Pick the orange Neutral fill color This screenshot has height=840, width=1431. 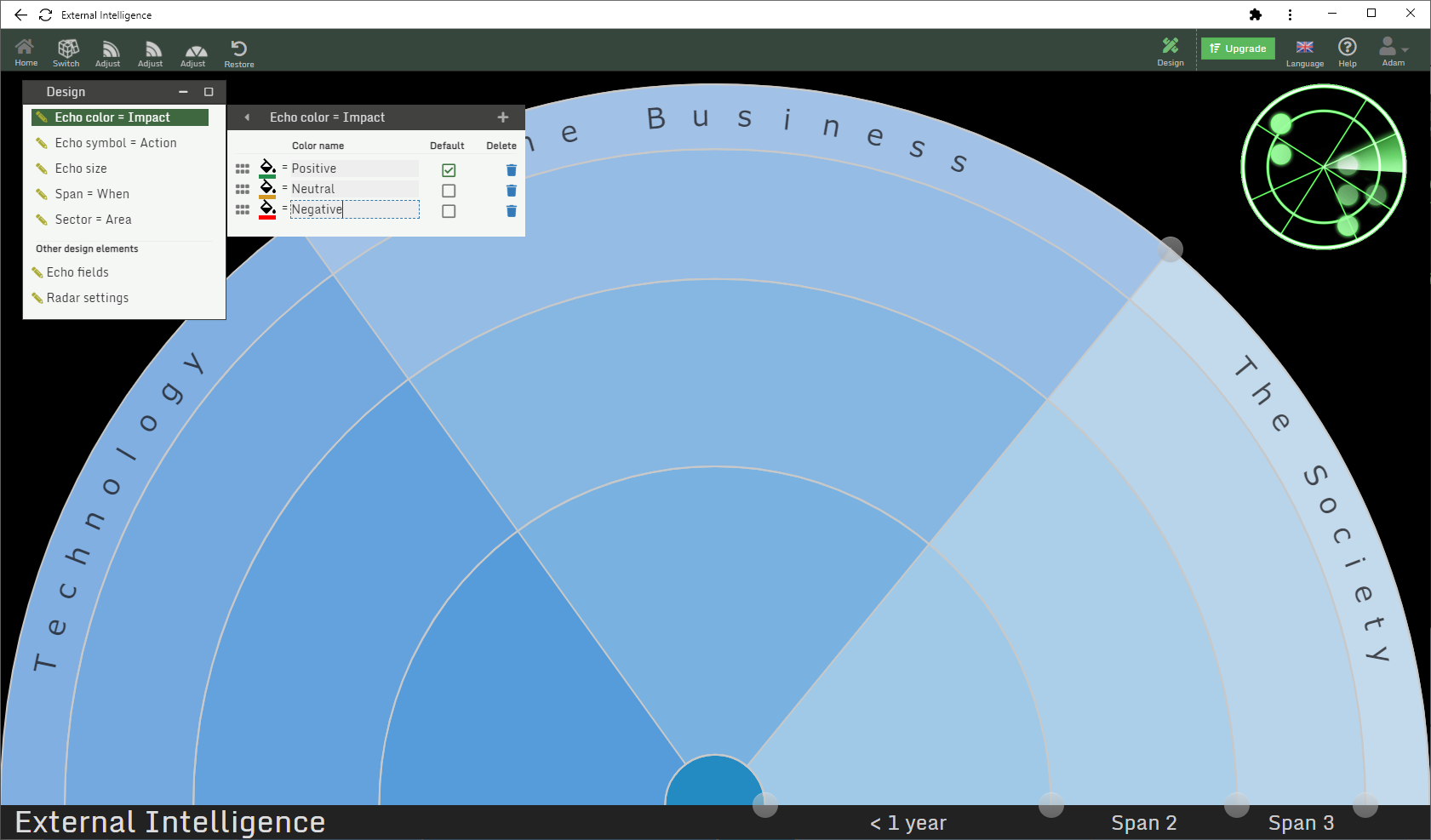pos(267,189)
